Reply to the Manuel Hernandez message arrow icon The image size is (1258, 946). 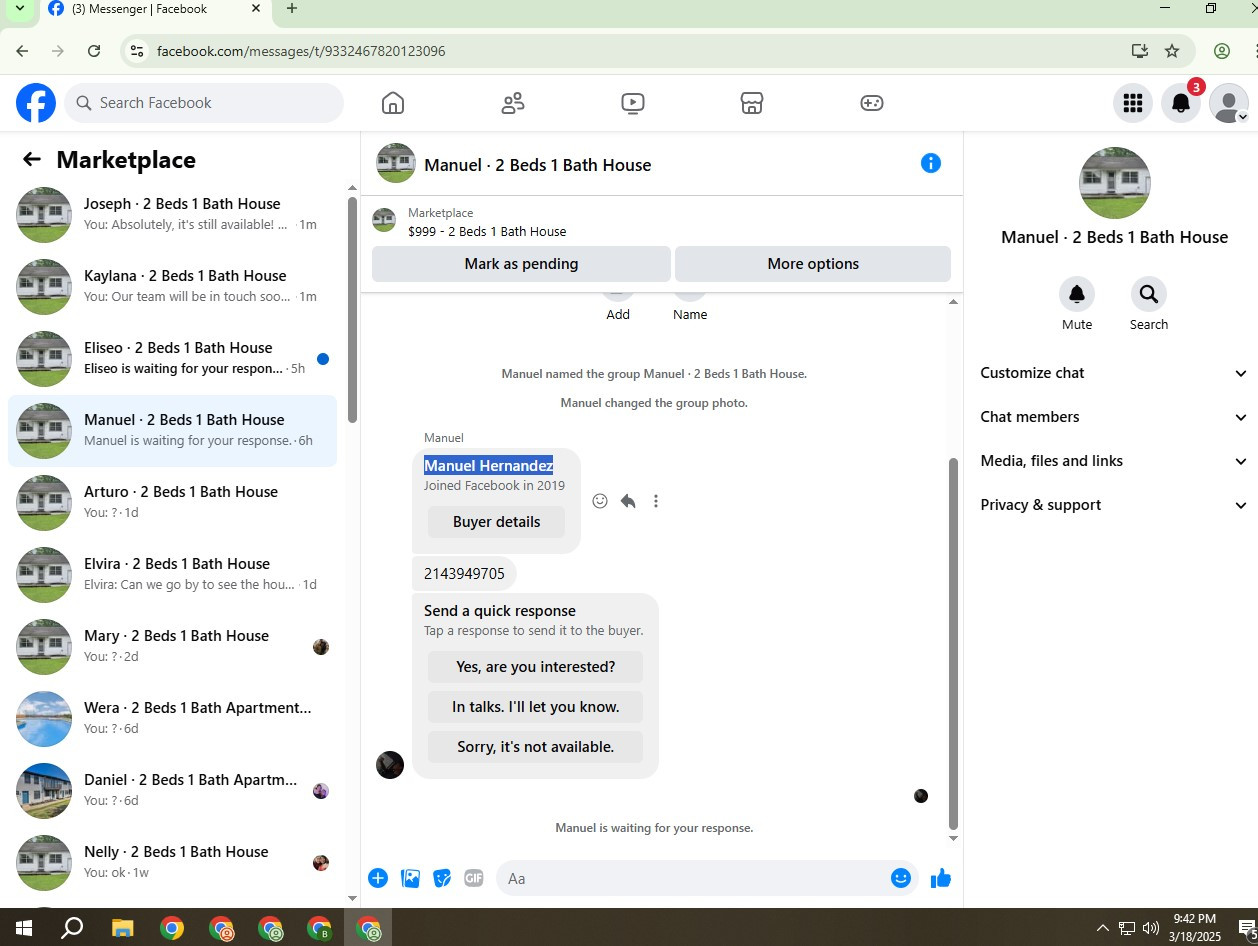click(628, 501)
